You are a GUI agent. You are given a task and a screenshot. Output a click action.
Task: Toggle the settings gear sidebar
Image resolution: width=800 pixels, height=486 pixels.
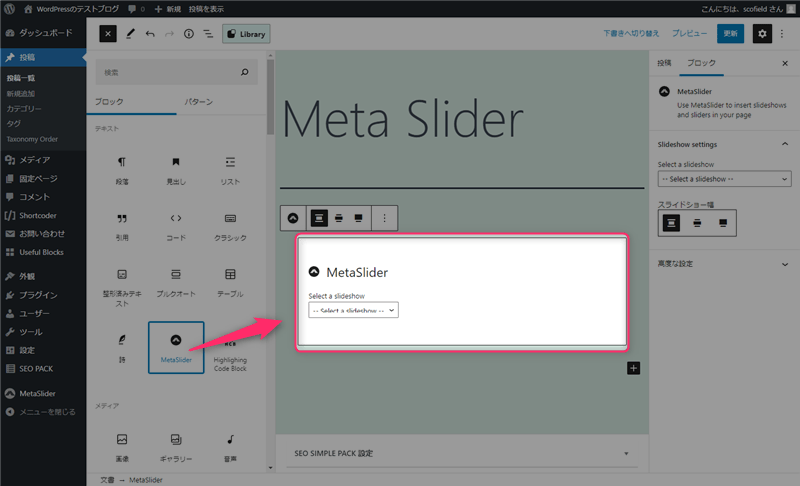pyautogui.click(x=762, y=34)
